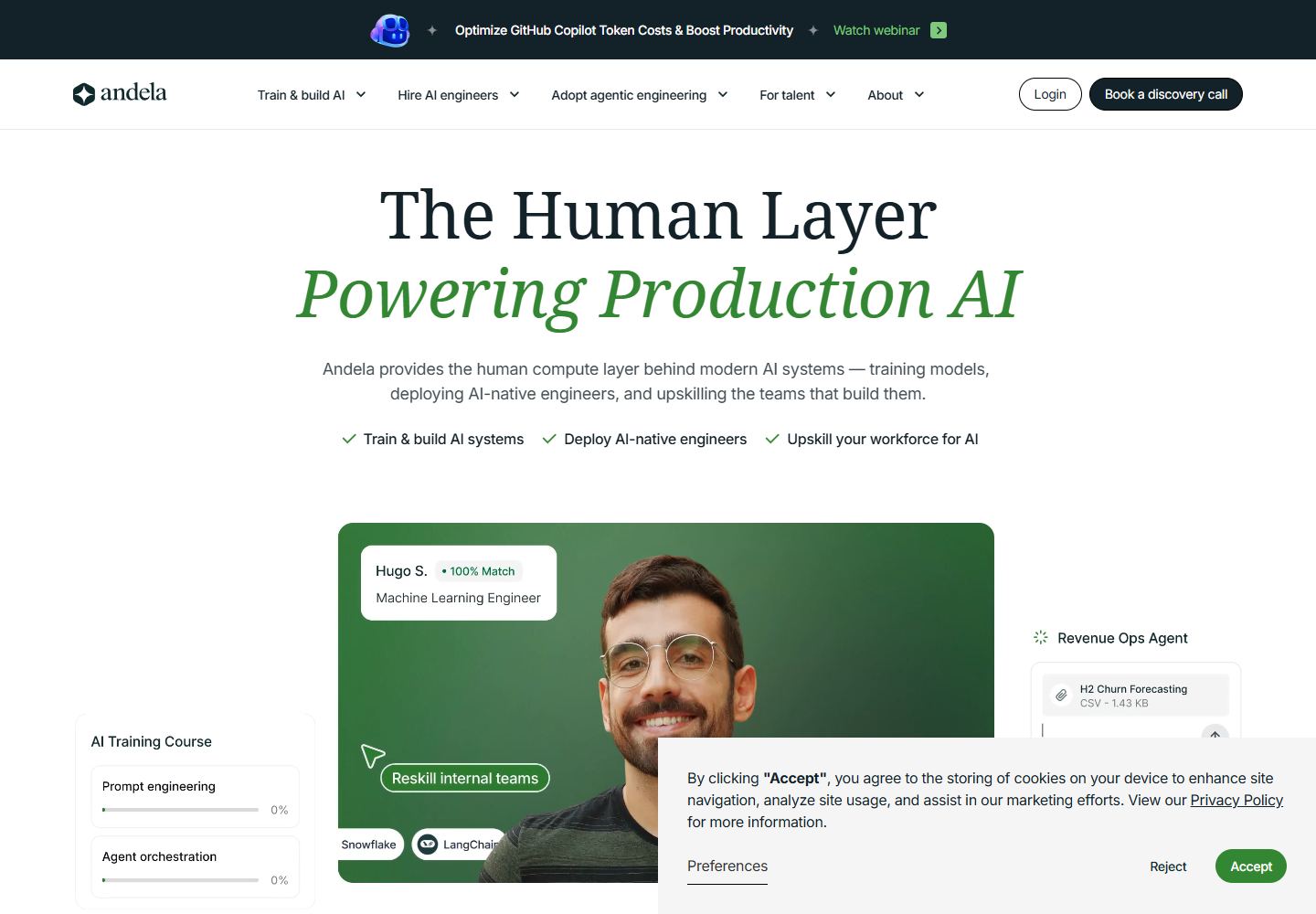Screen dimensions: 1316x914
Task: Expand the About chevron
Action: coord(919,94)
